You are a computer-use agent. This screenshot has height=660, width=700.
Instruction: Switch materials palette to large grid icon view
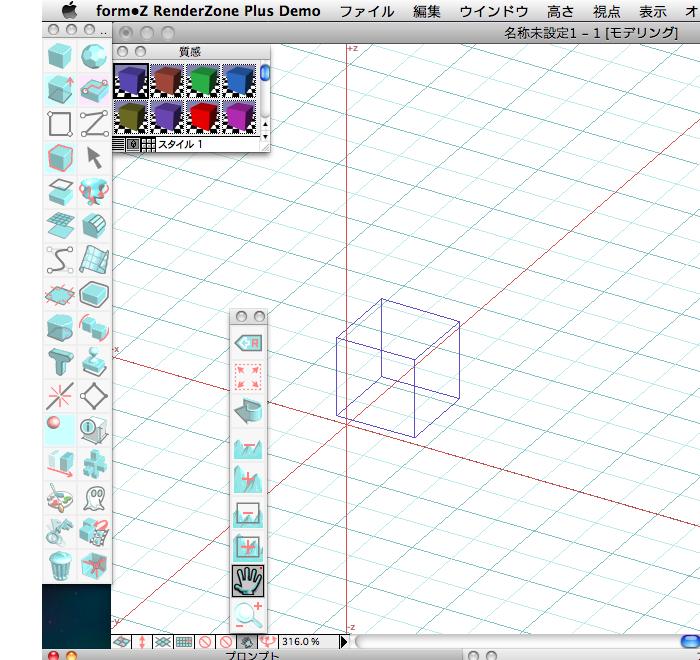(148, 144)
